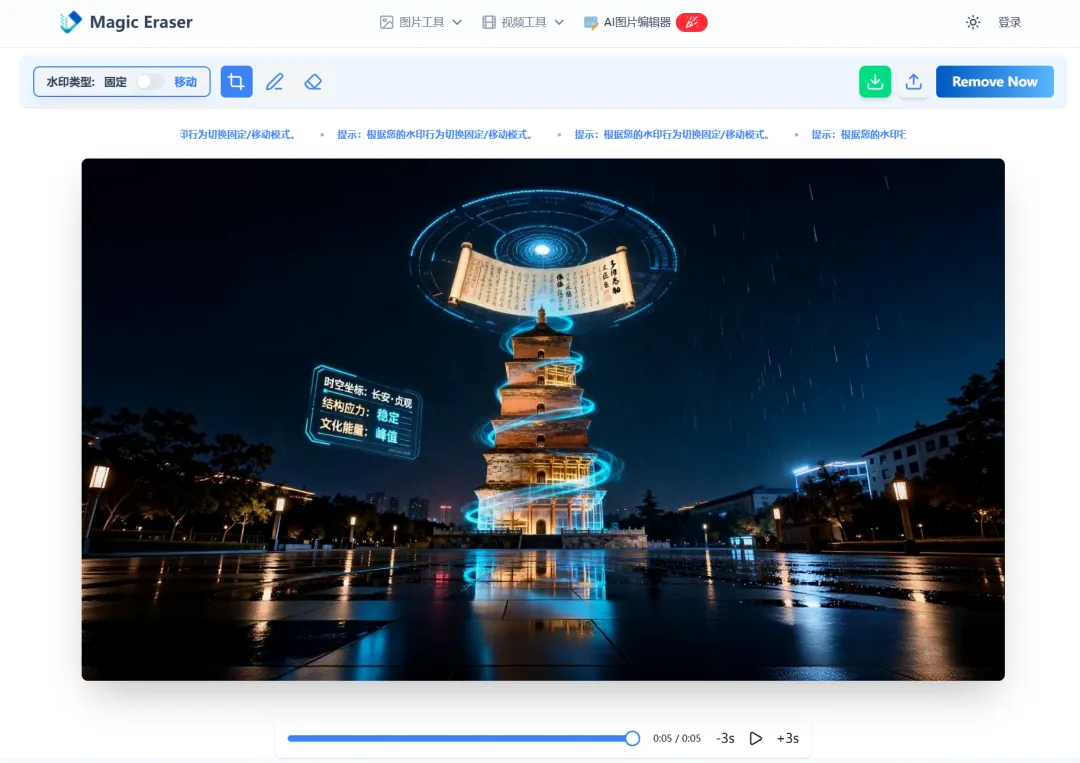Expand the 图片工具 dropdown menu
The height and width of the screenshot is (763, 1080).
point(420,22)
